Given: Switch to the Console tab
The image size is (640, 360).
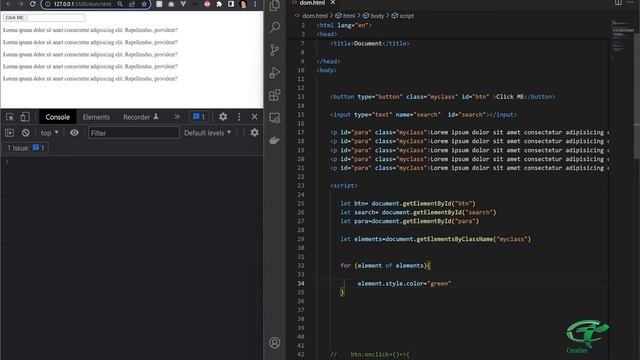Looking at the screenshot, I should pos(58,117).
